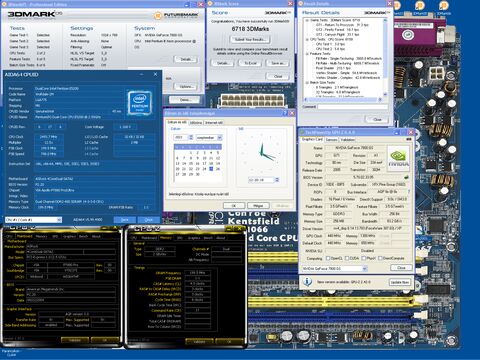
Task: Select highlighted day 25 in the calendar
Action: pyautogui.click(x=211, y=169)
